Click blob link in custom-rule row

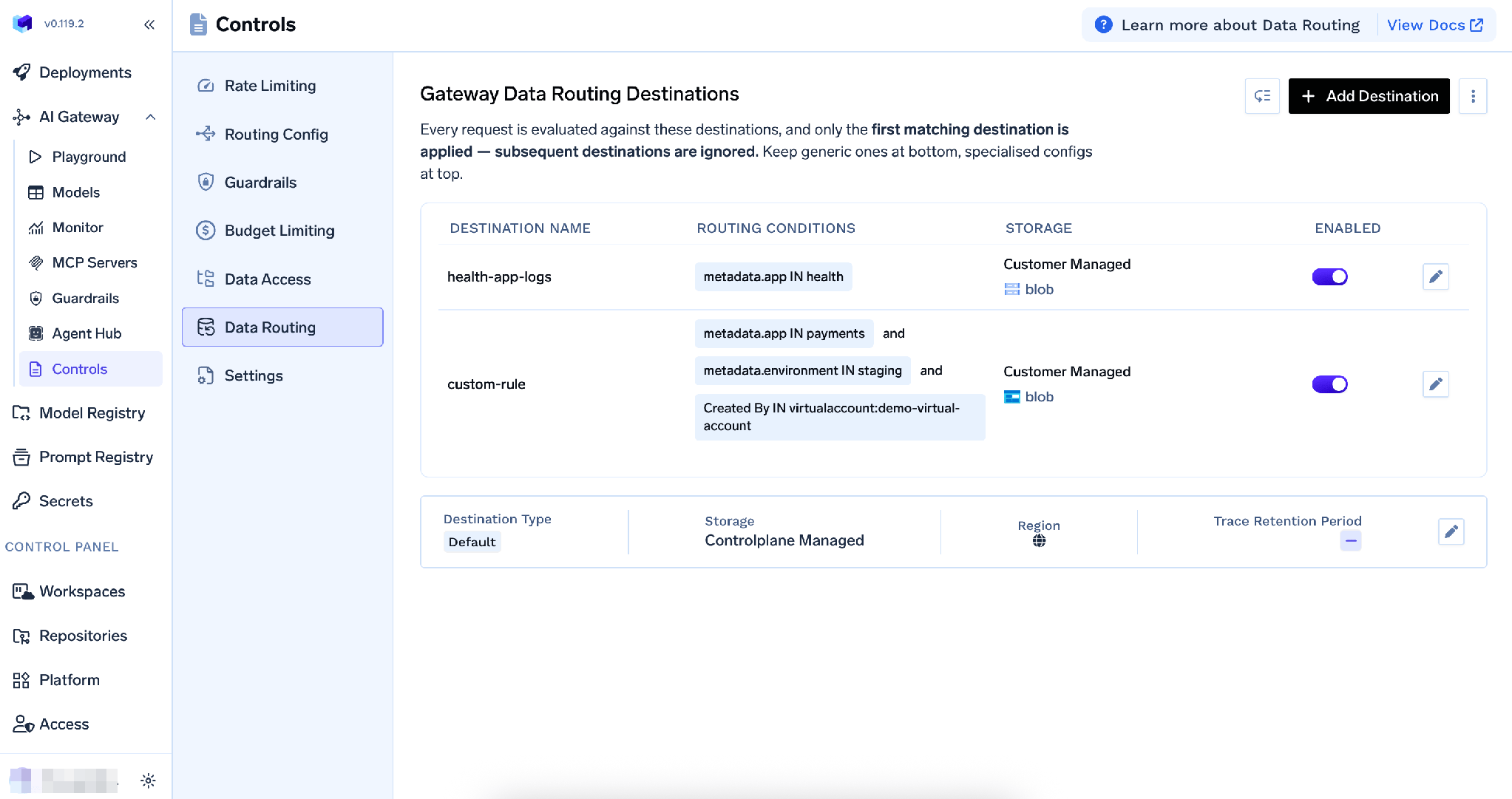pos(1039,397)
